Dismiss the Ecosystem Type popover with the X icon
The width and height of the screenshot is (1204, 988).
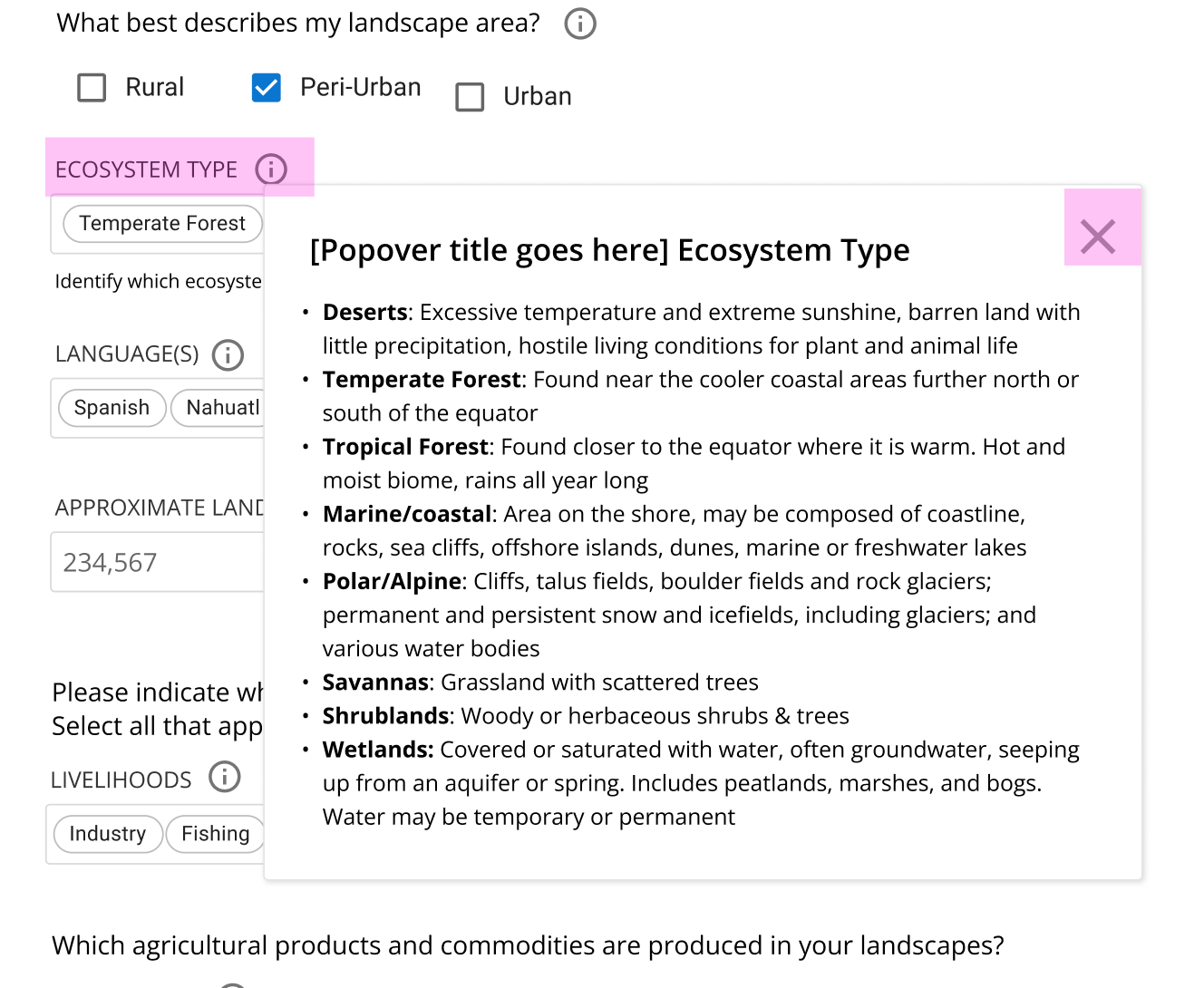coord(1099,237)
